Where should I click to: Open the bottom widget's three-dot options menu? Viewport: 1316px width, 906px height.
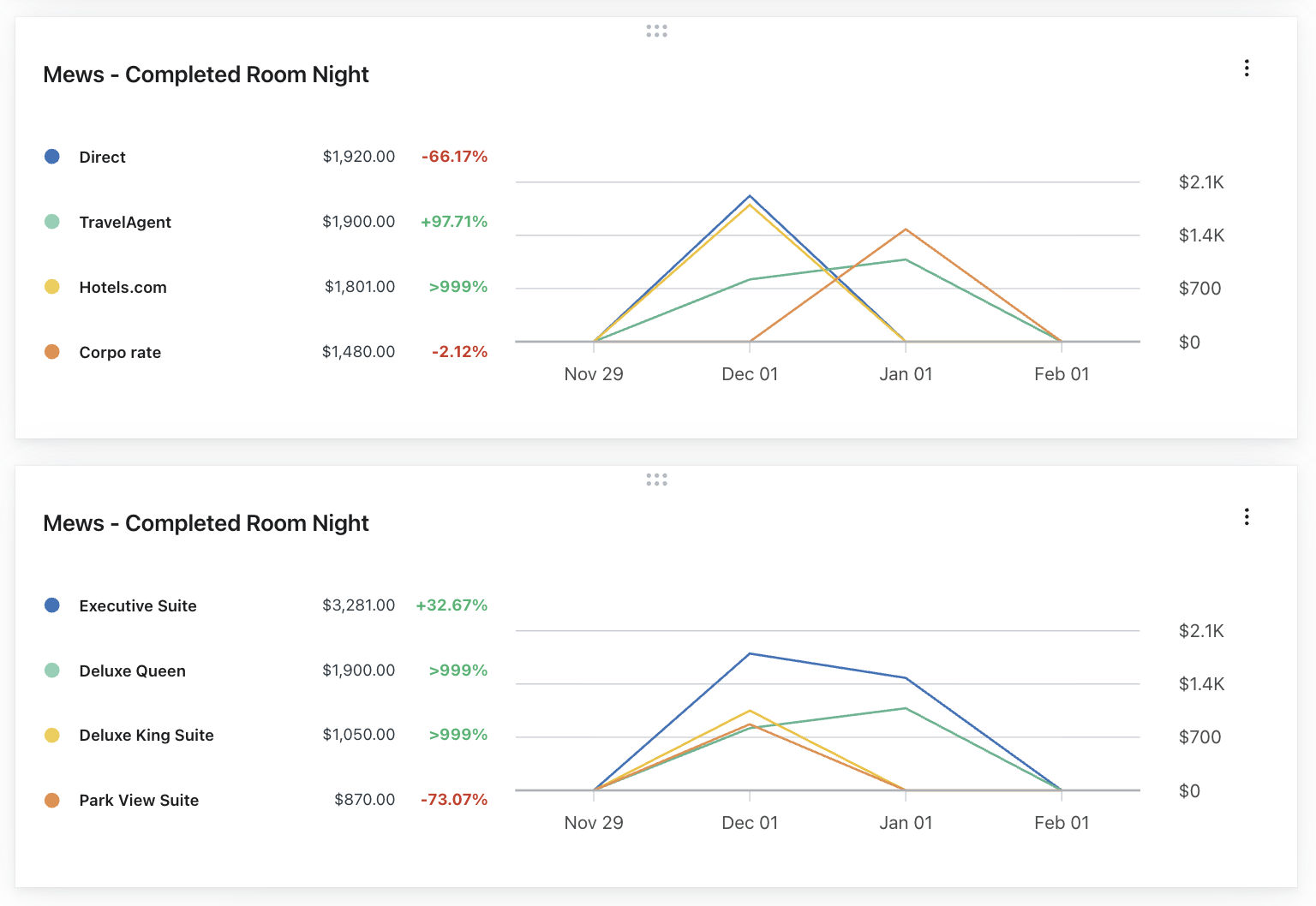click(1247, 517)
